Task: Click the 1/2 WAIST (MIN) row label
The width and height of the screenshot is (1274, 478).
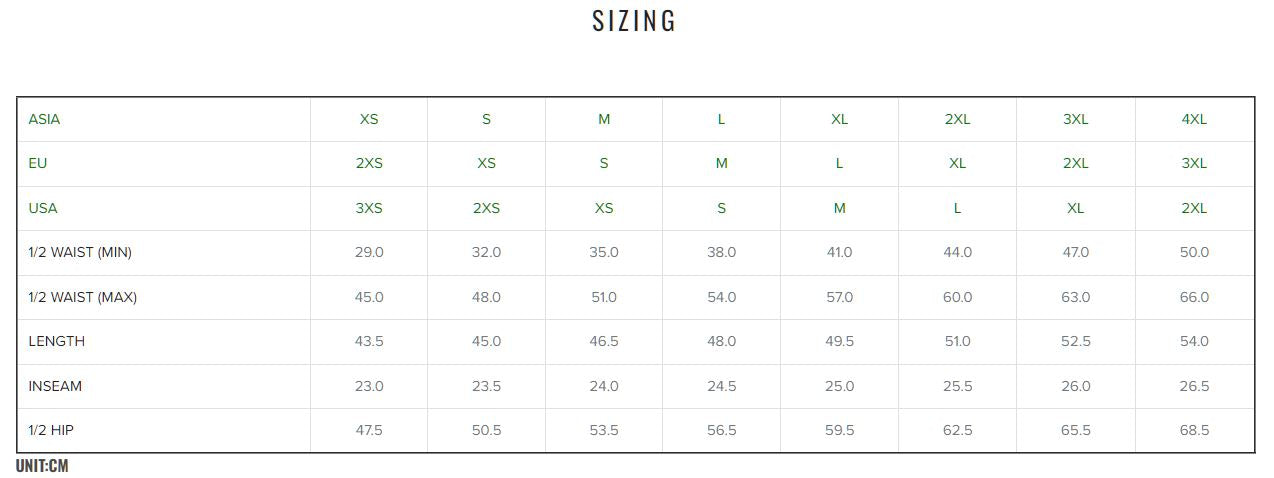Action: tap(80, 252)
